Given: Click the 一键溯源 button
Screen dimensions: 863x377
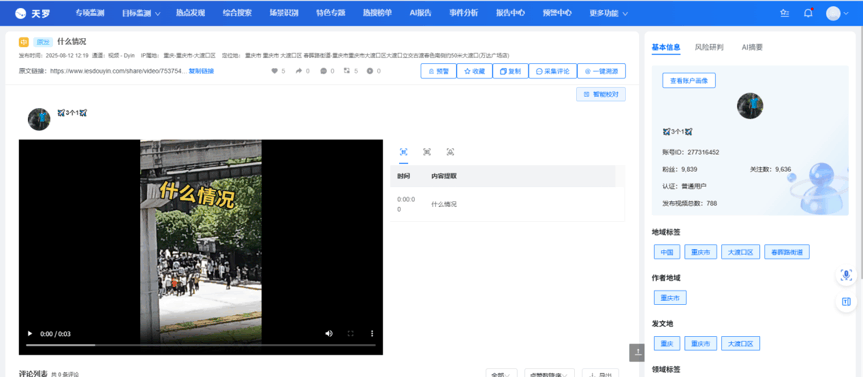Looking at the screenshot, I should (x=601, y=71).
